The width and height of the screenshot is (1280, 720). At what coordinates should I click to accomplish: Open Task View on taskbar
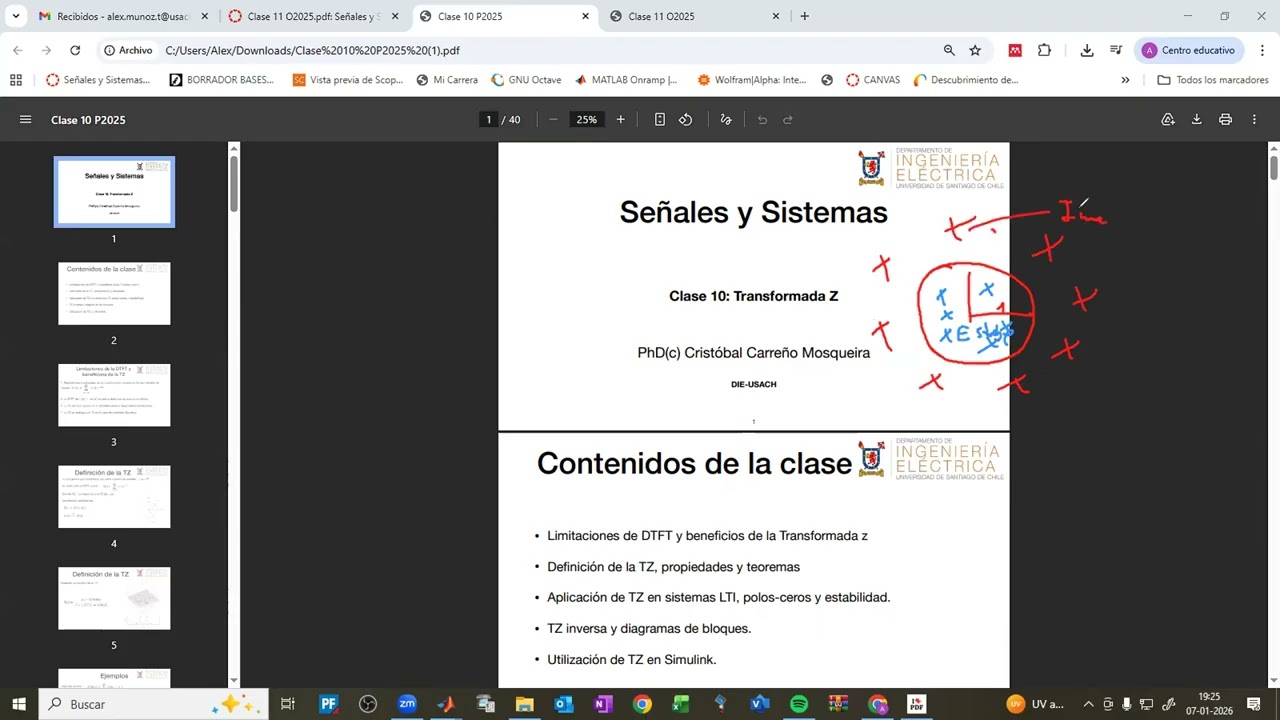coord(288,704)
